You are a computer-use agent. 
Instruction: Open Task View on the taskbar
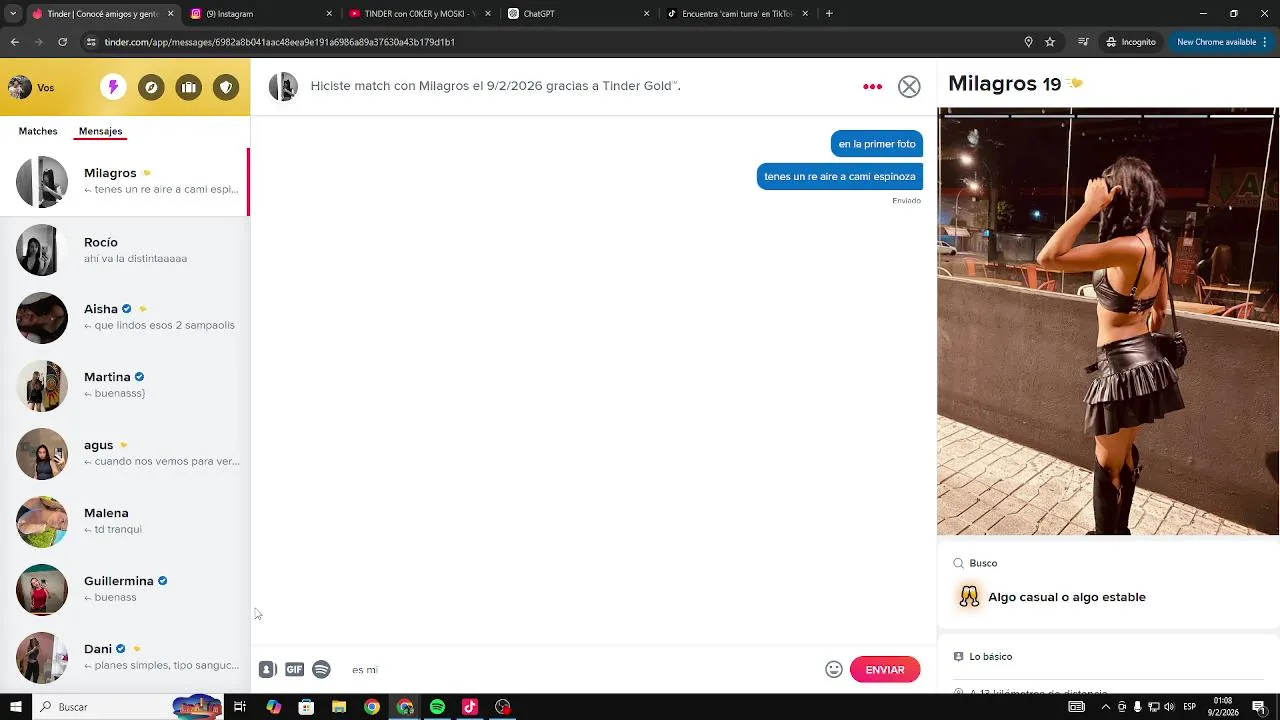[240, 707]
